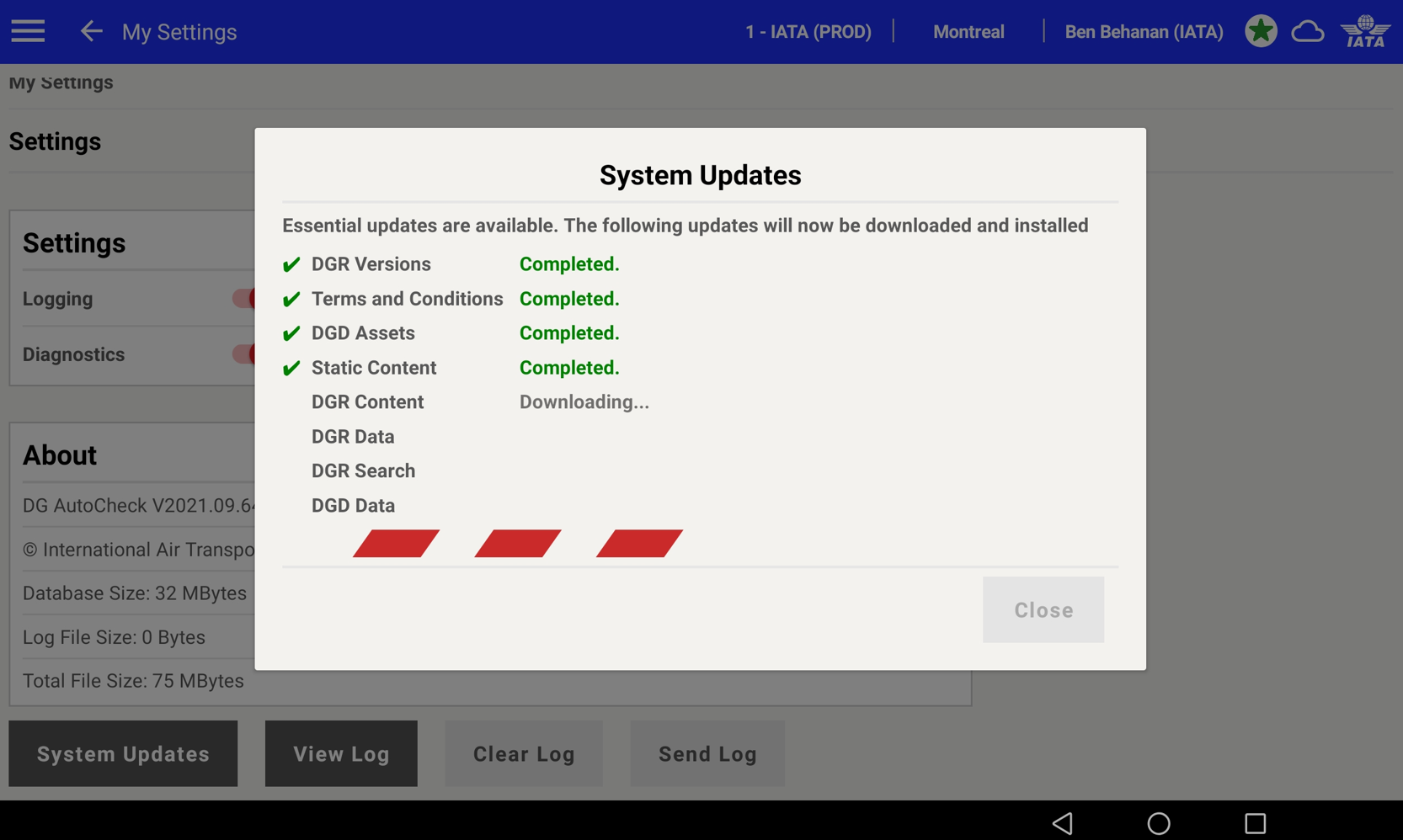Tap the DGD Assets label

pos(363,333)
